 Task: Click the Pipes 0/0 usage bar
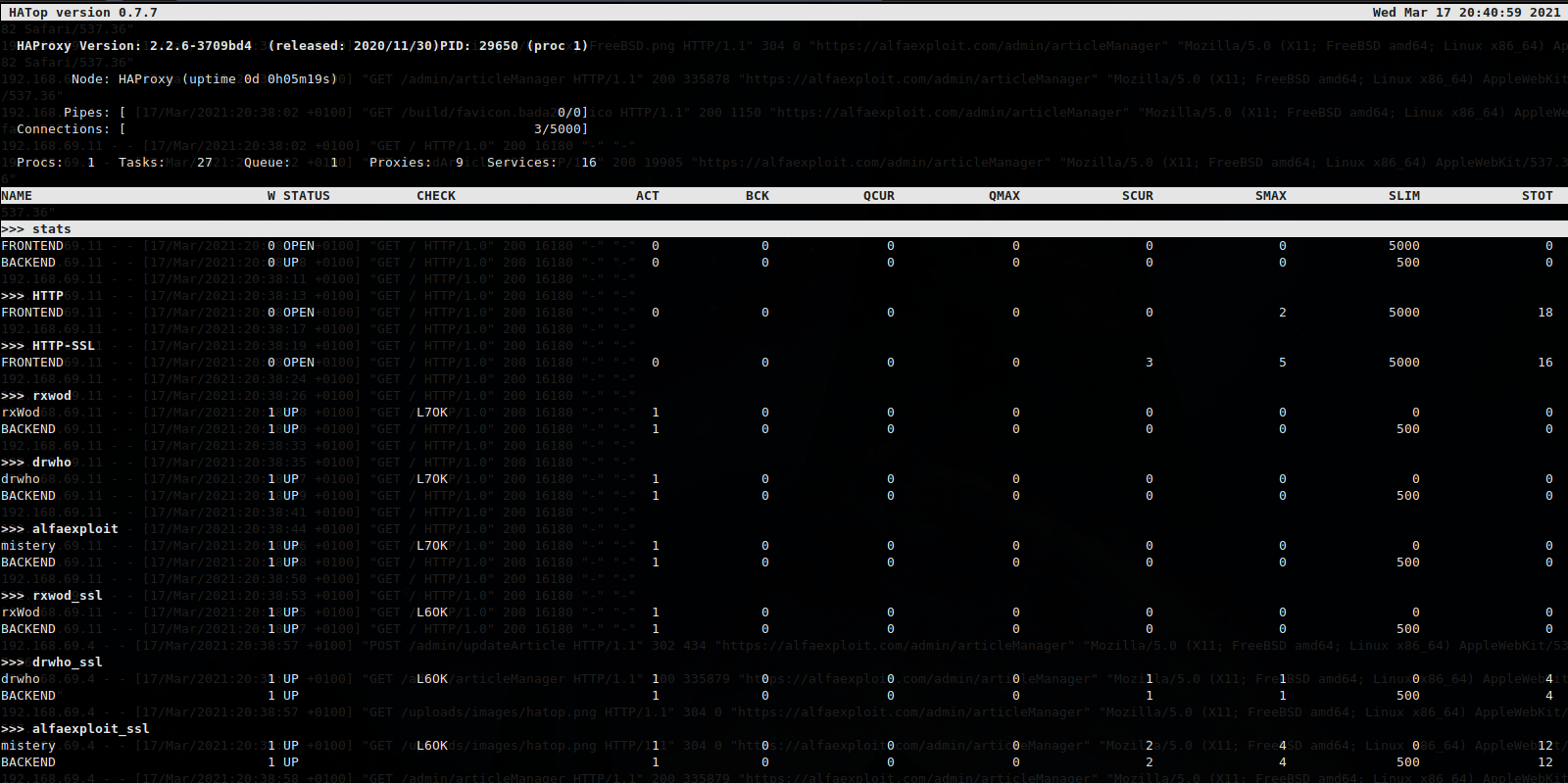pos(355,113)
